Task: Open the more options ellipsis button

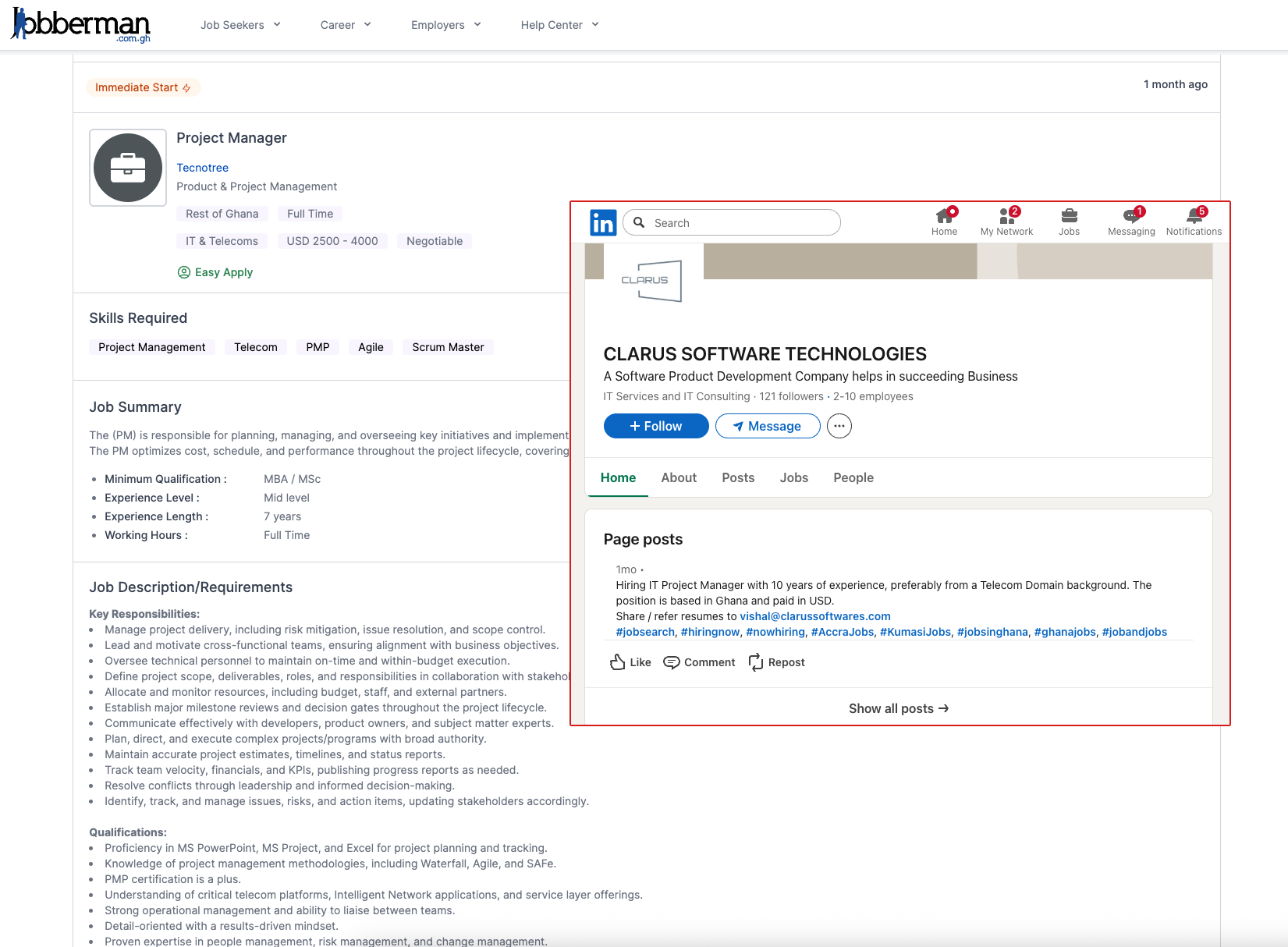Action: [839, 426]
